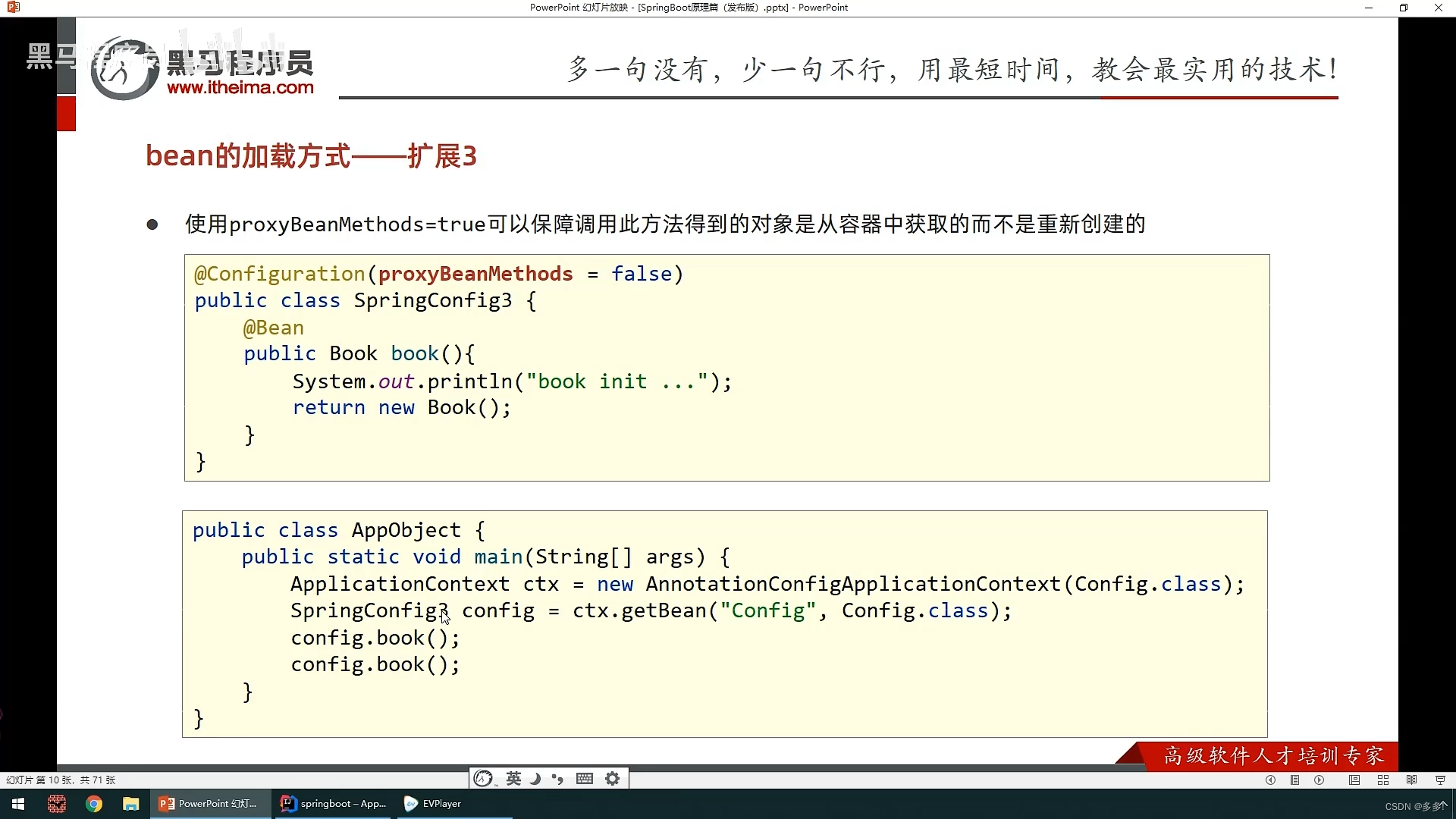Switch to Reading view icon

coord(1411,780)
